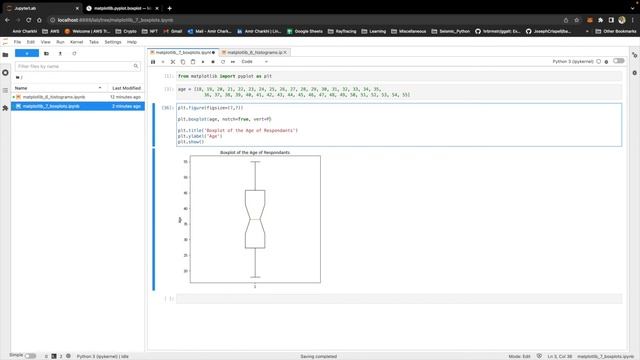Select matplotlib_7_boxplots.ipynb in the file list

(x=78, y=106)
